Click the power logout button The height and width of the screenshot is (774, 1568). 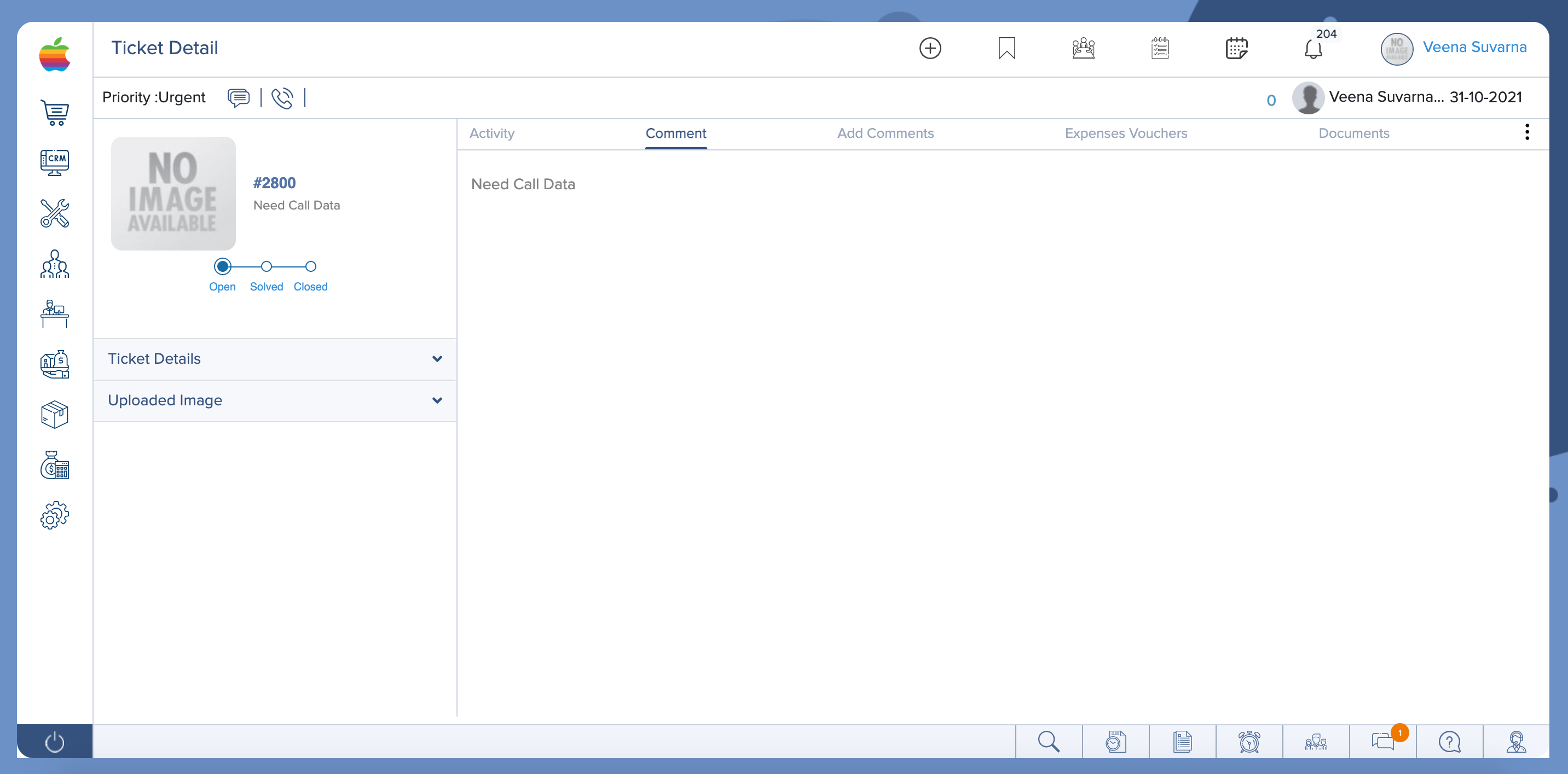(54, 742)
